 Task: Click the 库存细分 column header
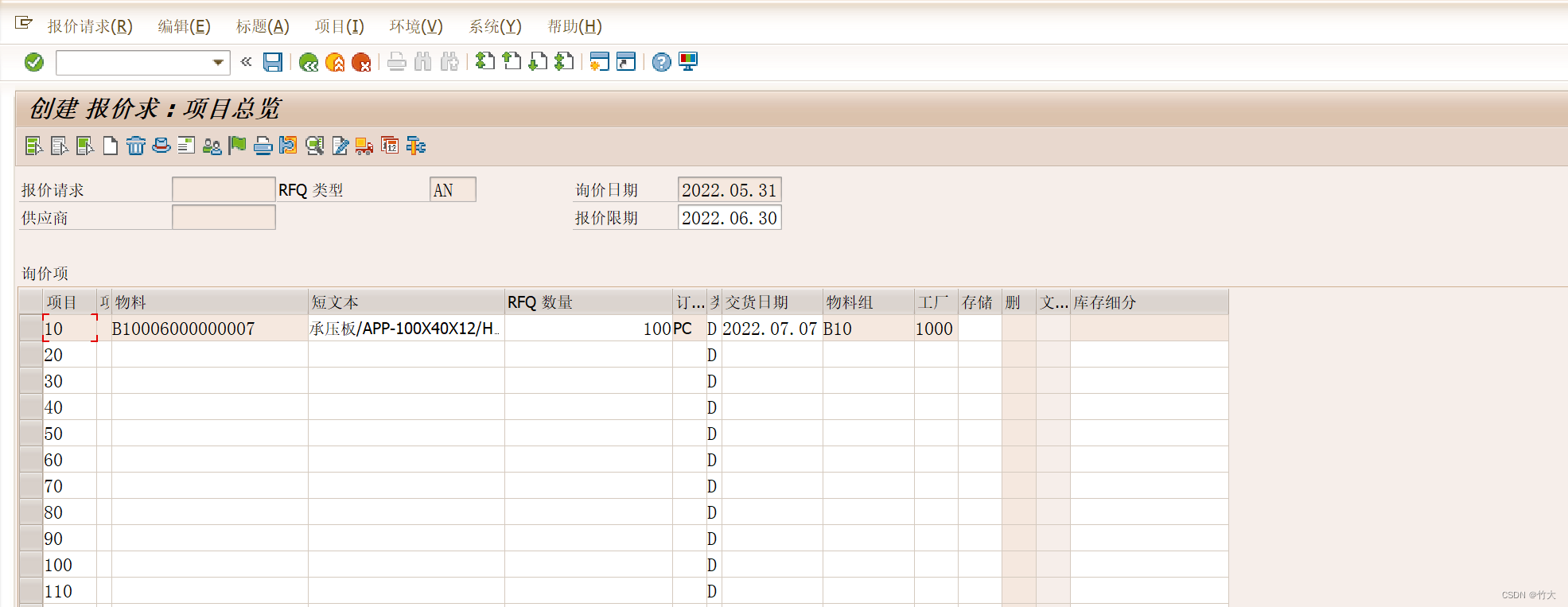[x=1150, y=302]
